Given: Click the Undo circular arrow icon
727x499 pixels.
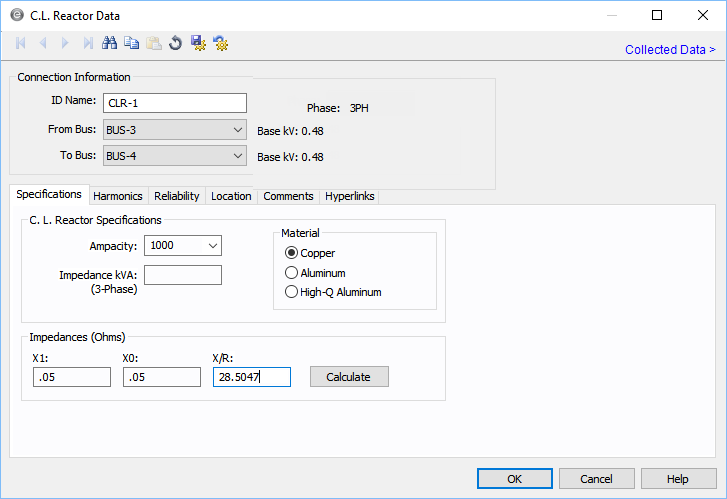Looking at the screenshot, I should tap(176, 43).
